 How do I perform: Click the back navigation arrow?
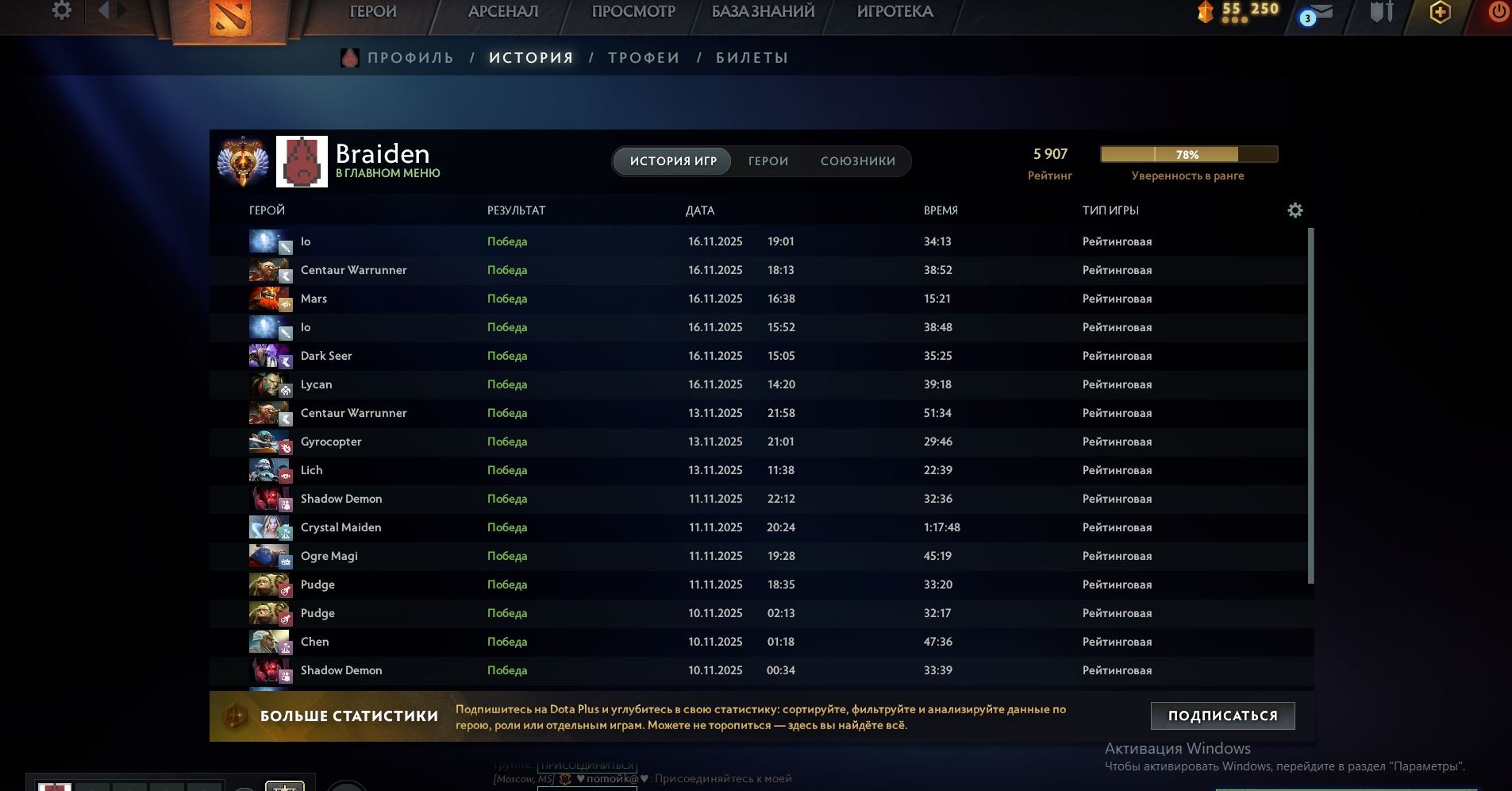[x=104, y=10]
